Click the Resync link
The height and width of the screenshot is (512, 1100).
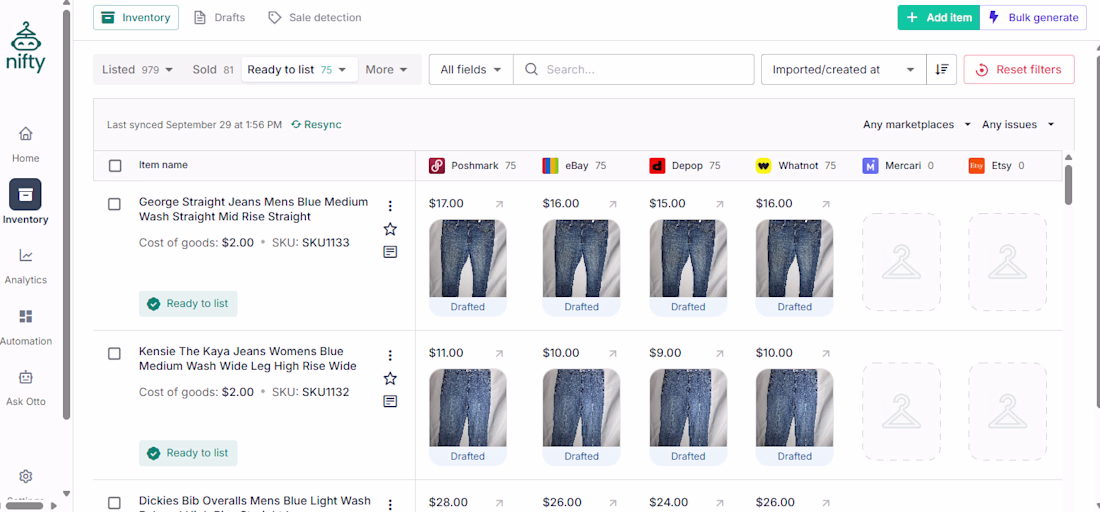[x=316, y=124]
